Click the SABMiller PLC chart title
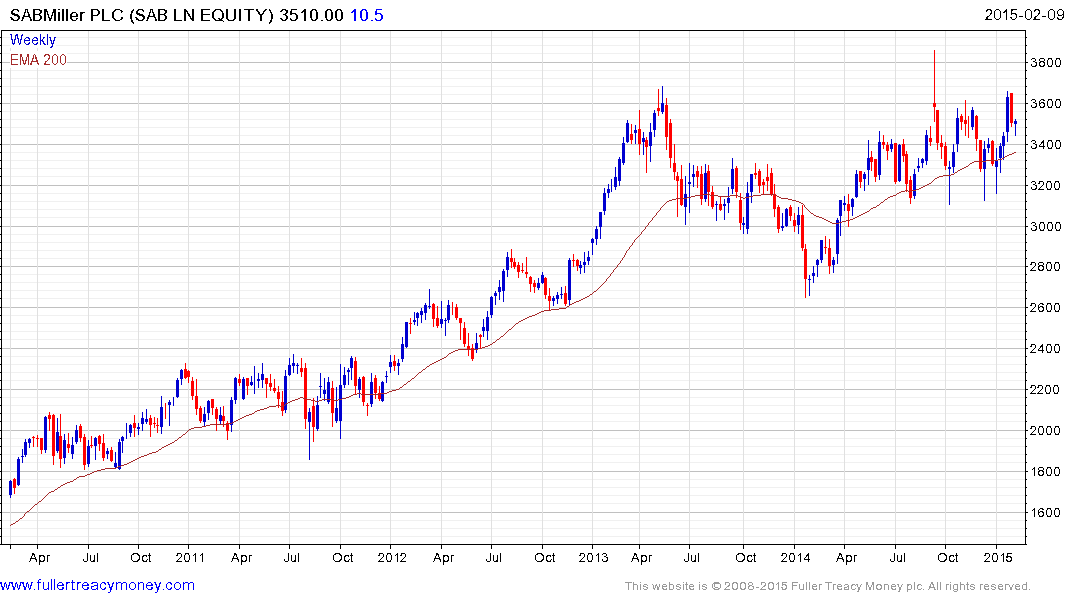Screen dimensions: 1075x600 (142, 14)
